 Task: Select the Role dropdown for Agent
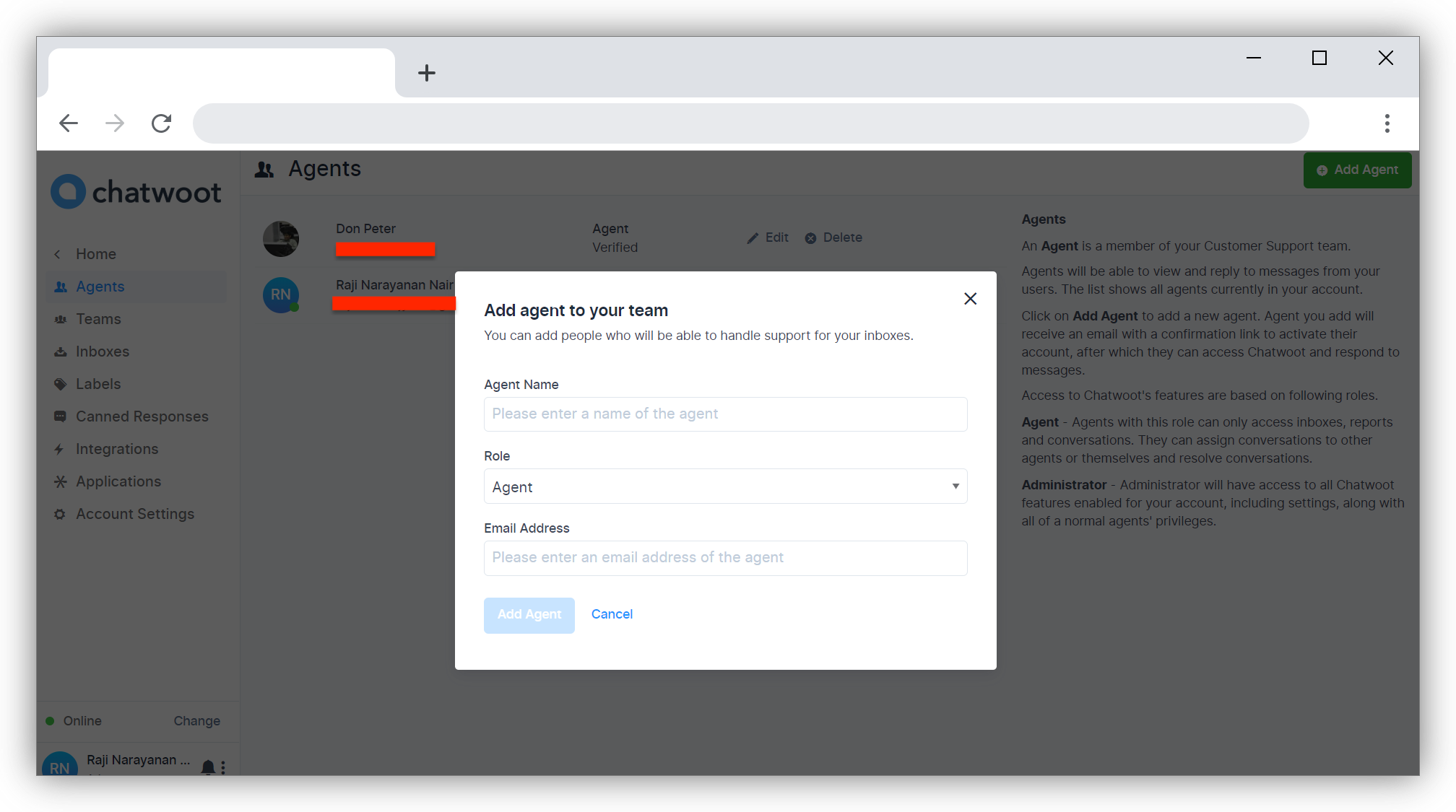click(x=725, y=487)
